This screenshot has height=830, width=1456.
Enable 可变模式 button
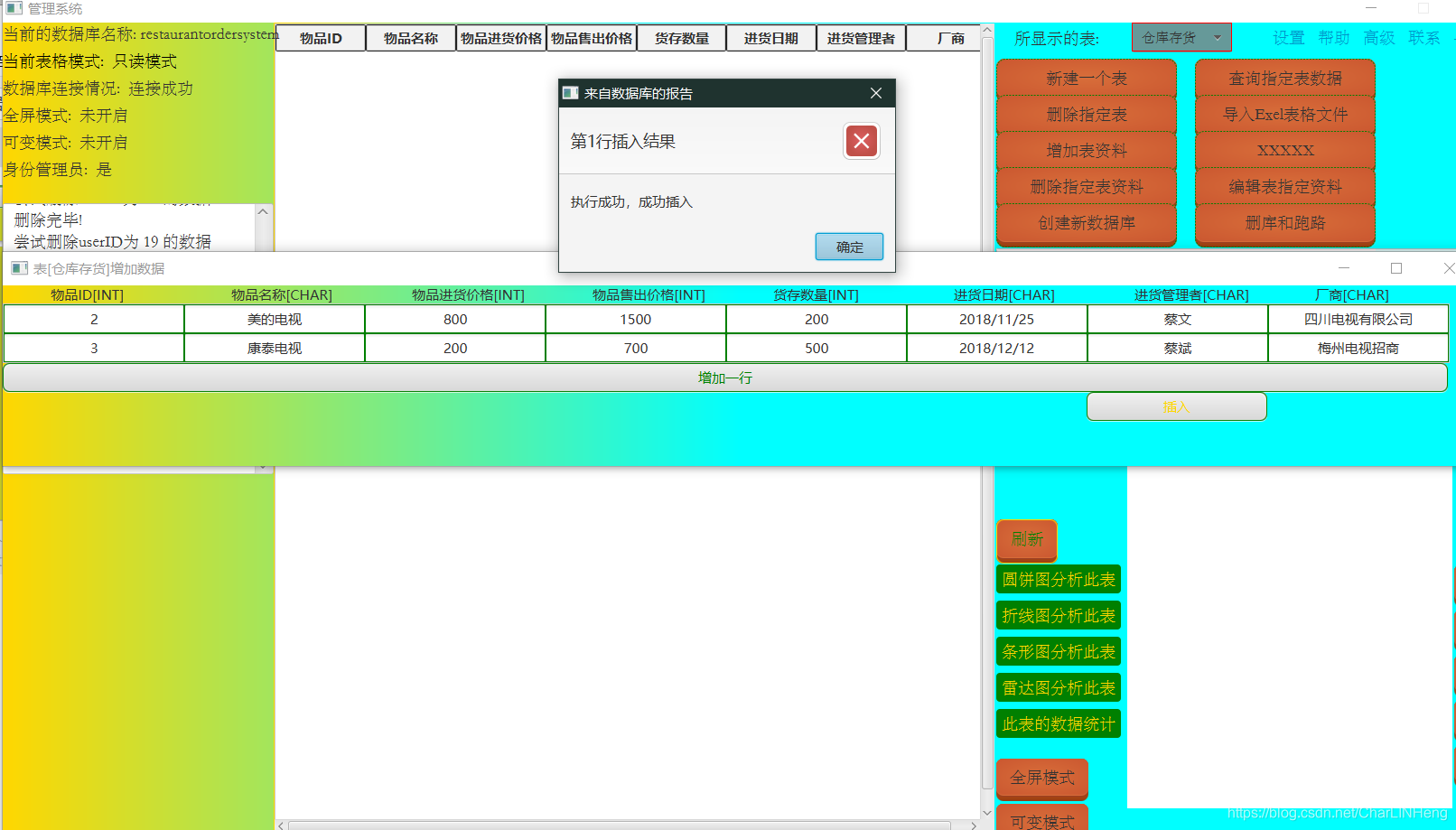pos(1042,818)
